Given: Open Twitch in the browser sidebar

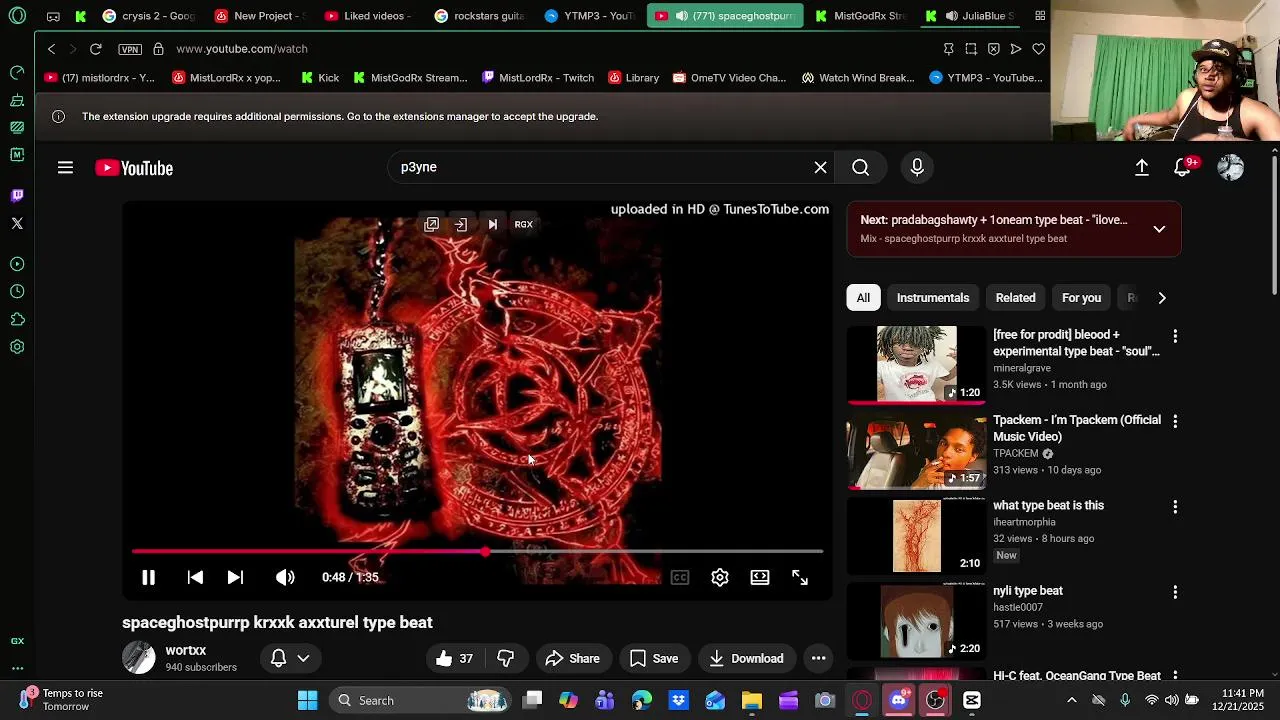Looking at the screenshot, I should 17,195.
